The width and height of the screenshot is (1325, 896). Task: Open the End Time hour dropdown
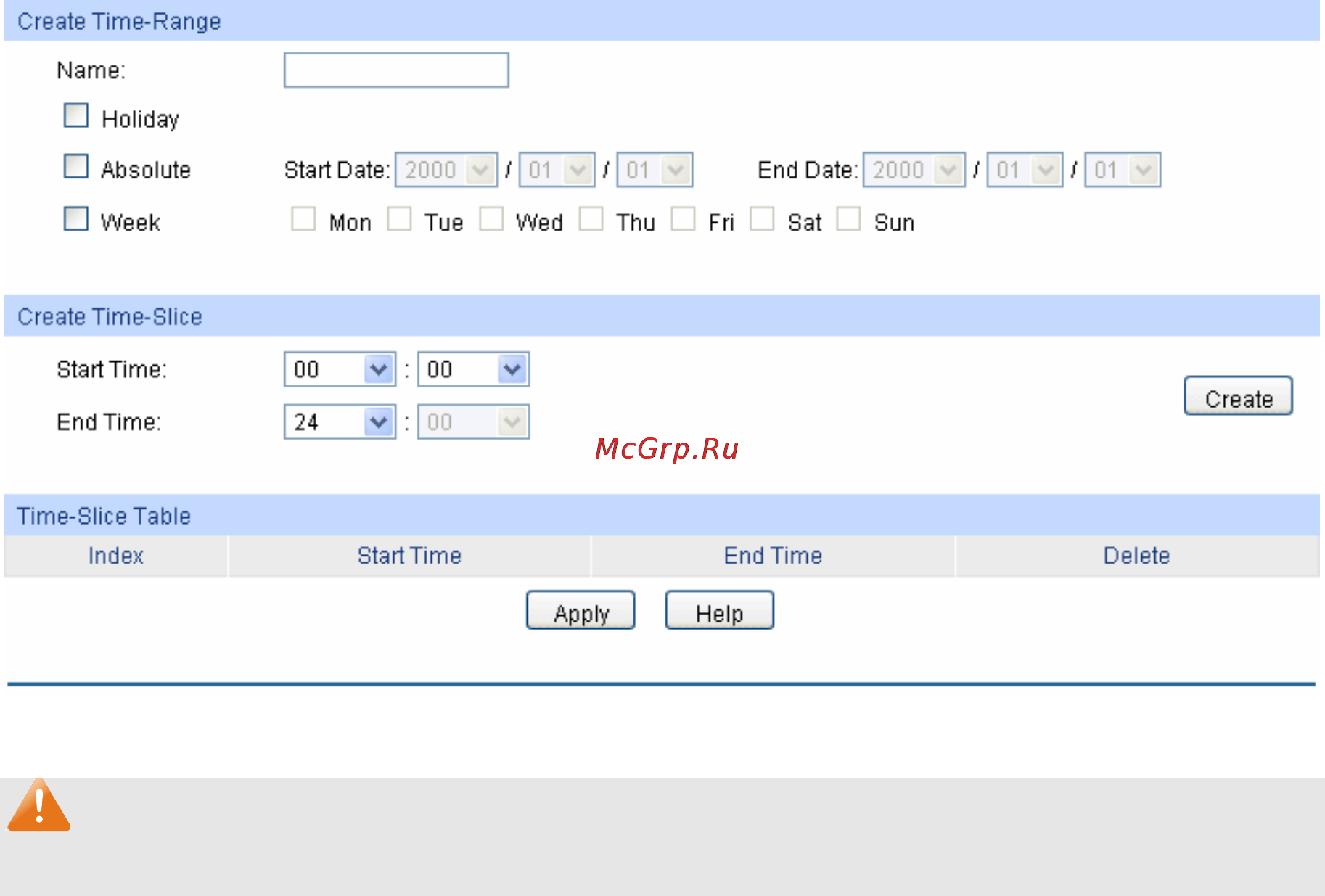340,422
